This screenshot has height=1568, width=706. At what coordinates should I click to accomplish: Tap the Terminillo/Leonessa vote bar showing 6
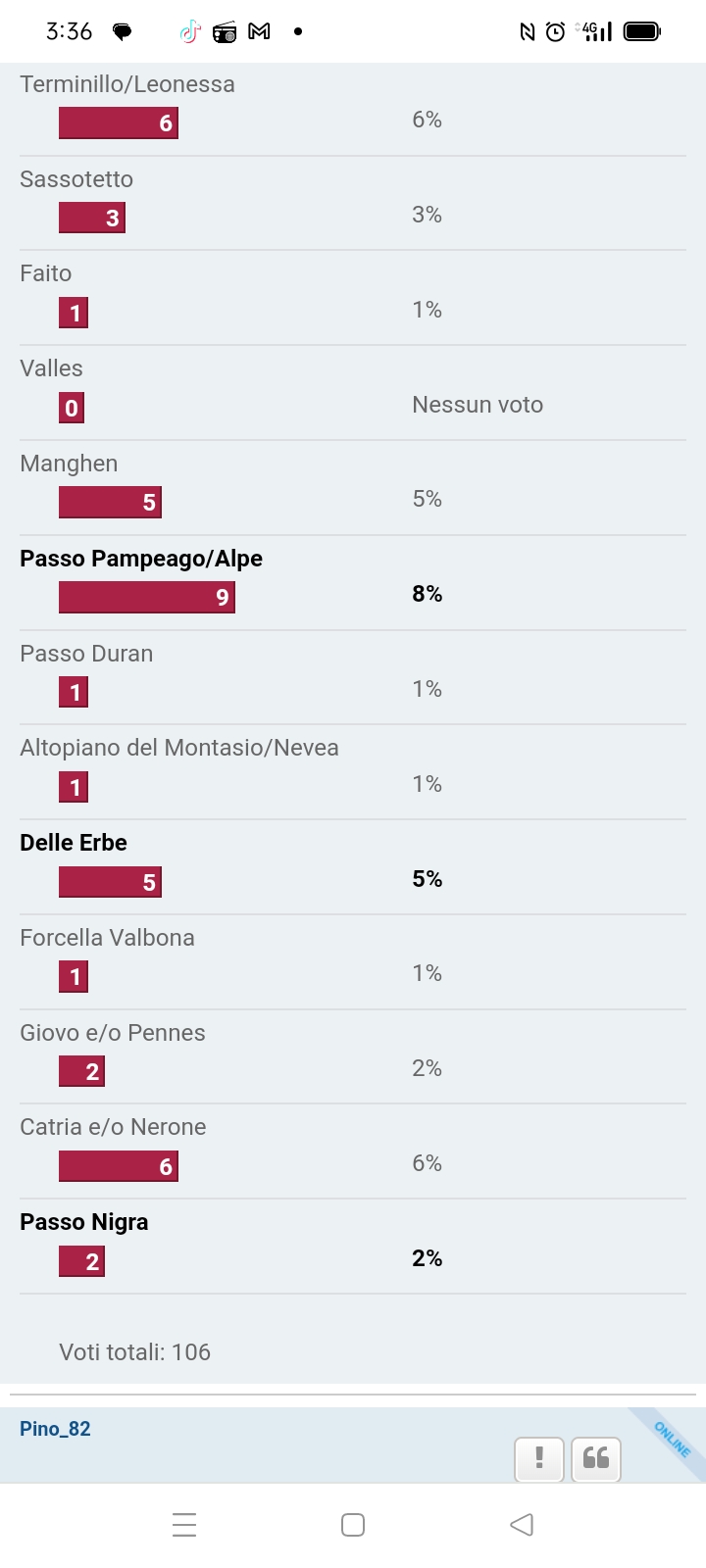pyautogui.click(x=119, y=122)
